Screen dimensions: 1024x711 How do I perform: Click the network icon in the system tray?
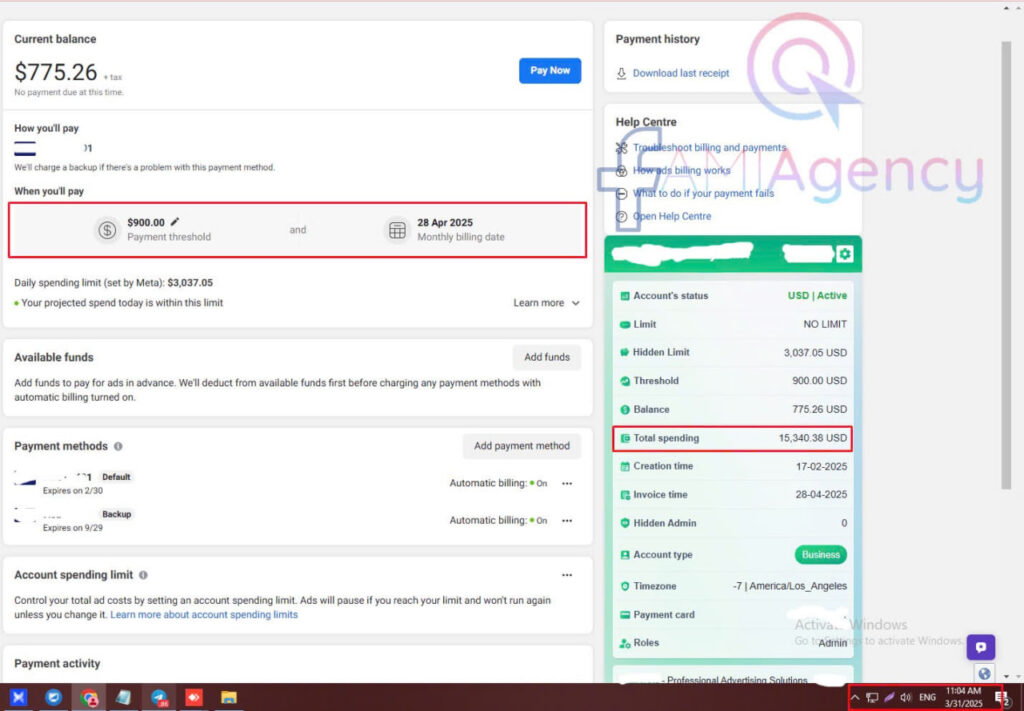tap(872, 698)
